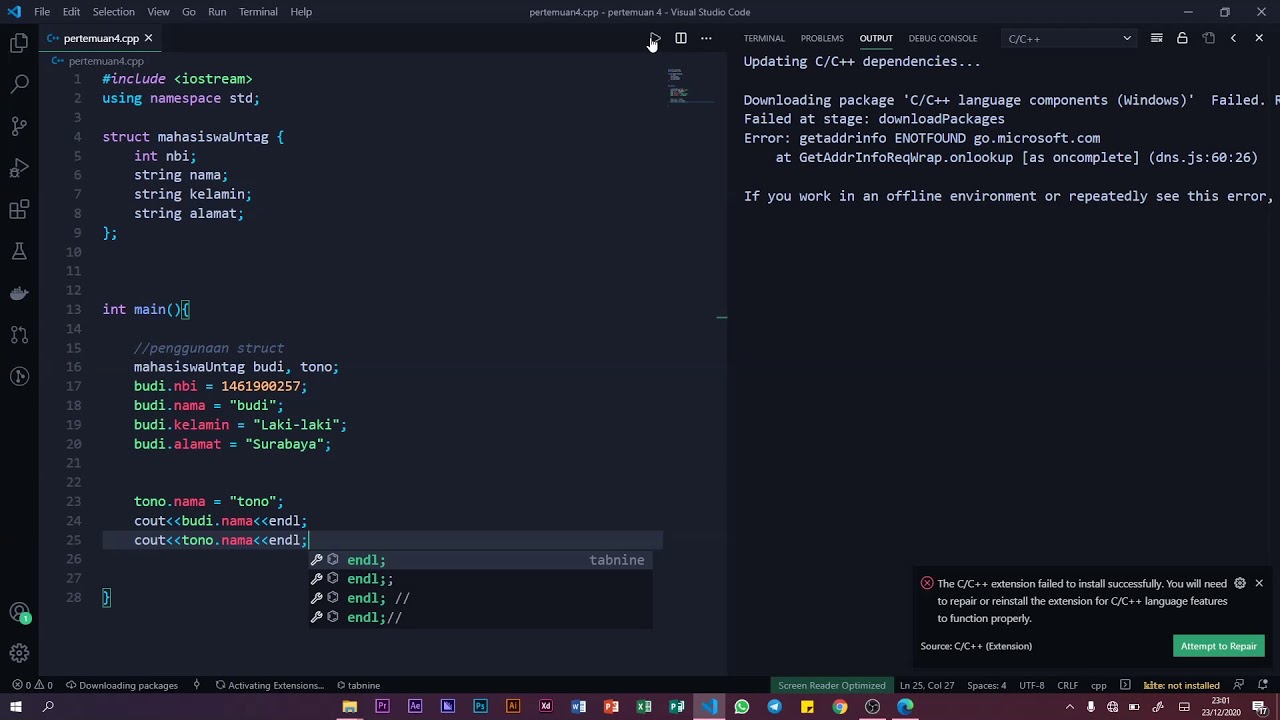1280x720 pixels.
Task: Change the UTF-8 file encoding
Action: [x=1031, y=685]
